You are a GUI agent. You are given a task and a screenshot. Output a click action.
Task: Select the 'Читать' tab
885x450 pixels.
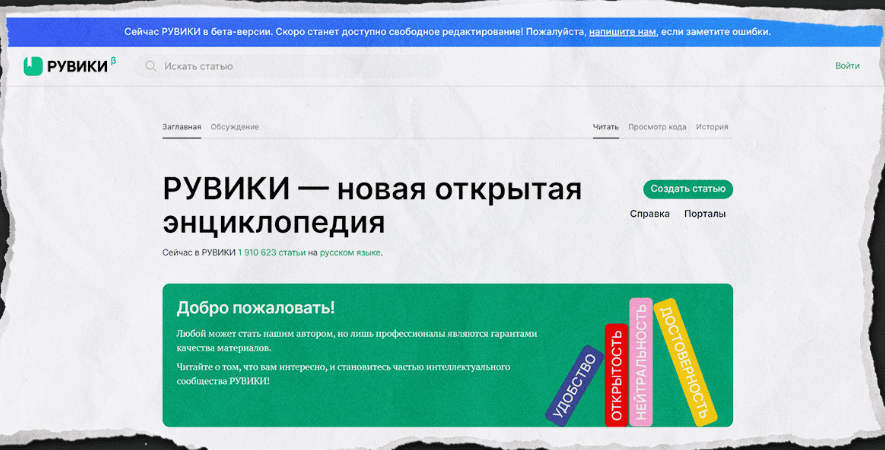click(x=606, y=127)
